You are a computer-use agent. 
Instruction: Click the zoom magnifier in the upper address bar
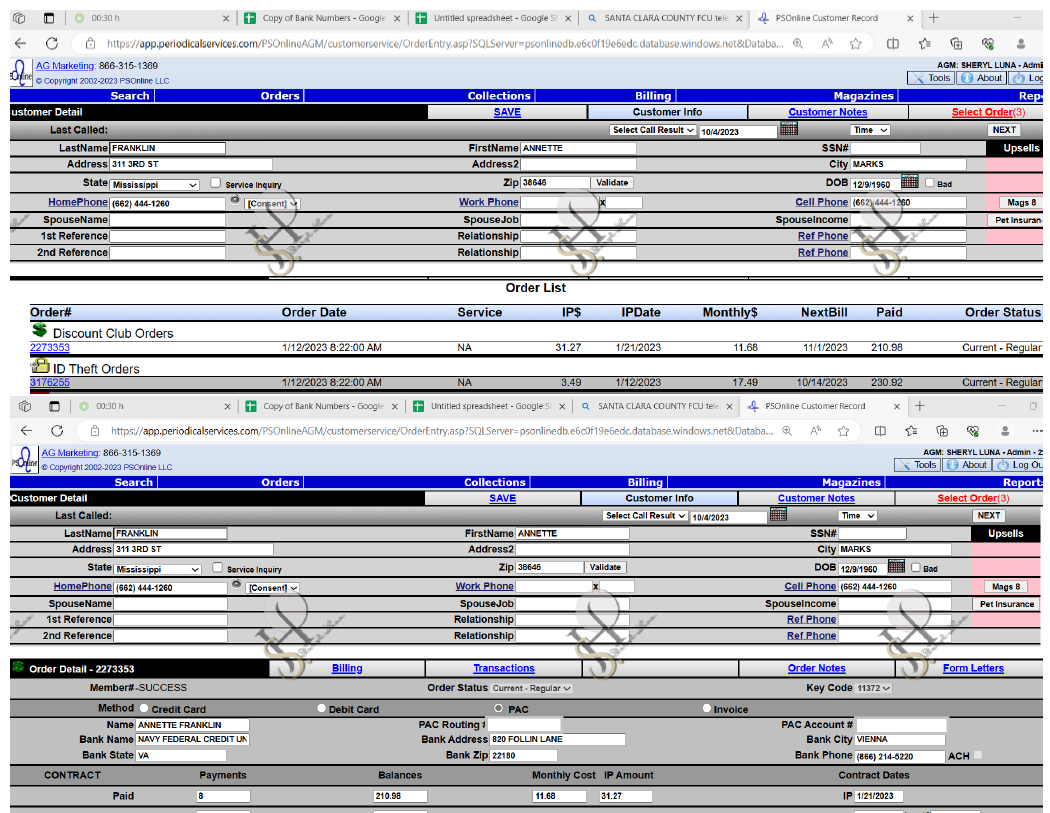798,44
